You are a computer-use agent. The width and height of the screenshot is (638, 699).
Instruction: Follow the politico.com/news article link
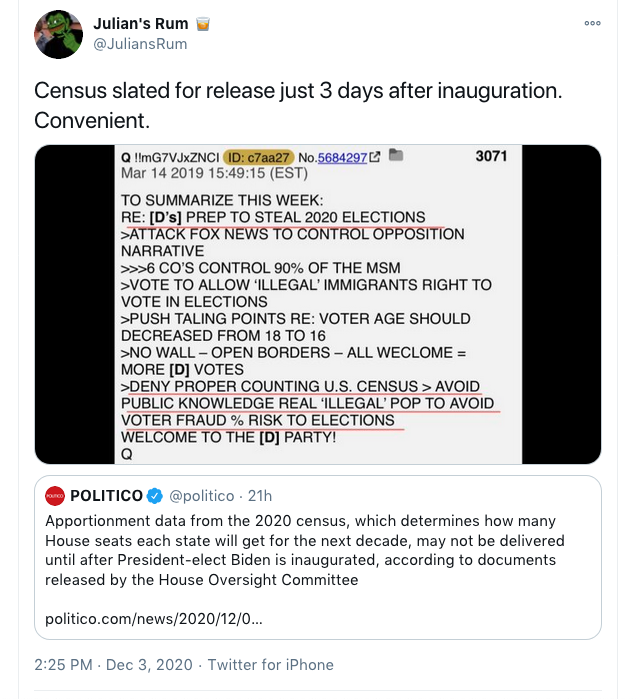[x=154, y=619]
